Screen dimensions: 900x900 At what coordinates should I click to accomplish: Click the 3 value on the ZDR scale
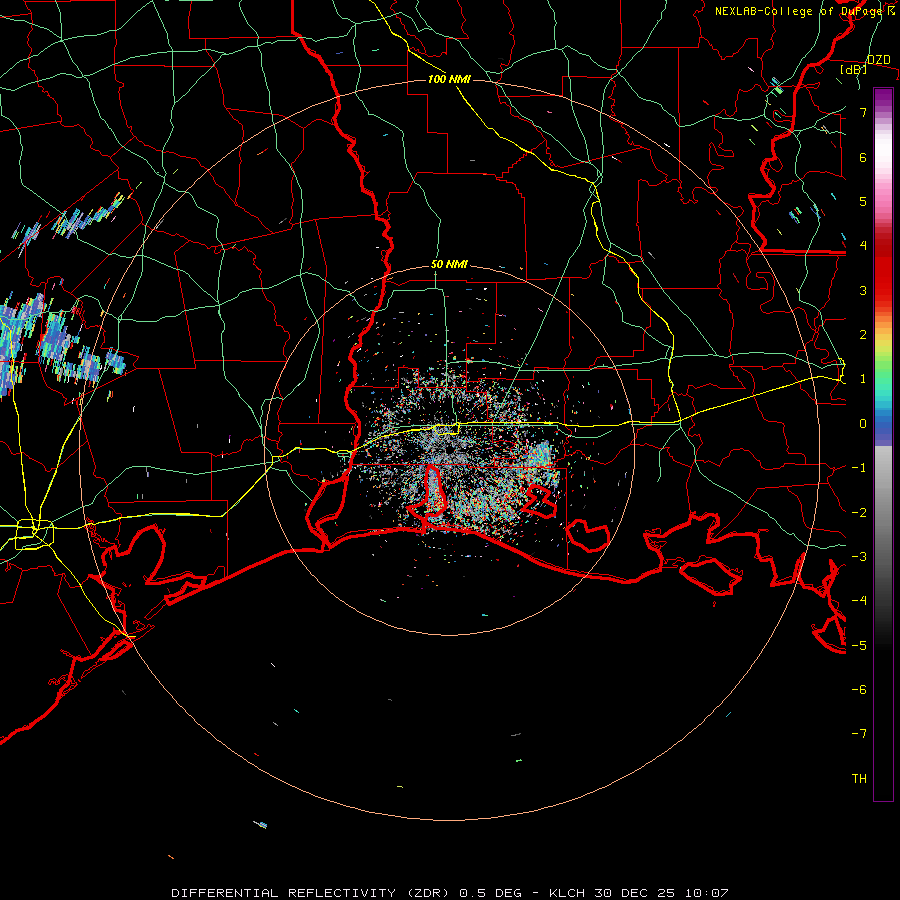863,290
